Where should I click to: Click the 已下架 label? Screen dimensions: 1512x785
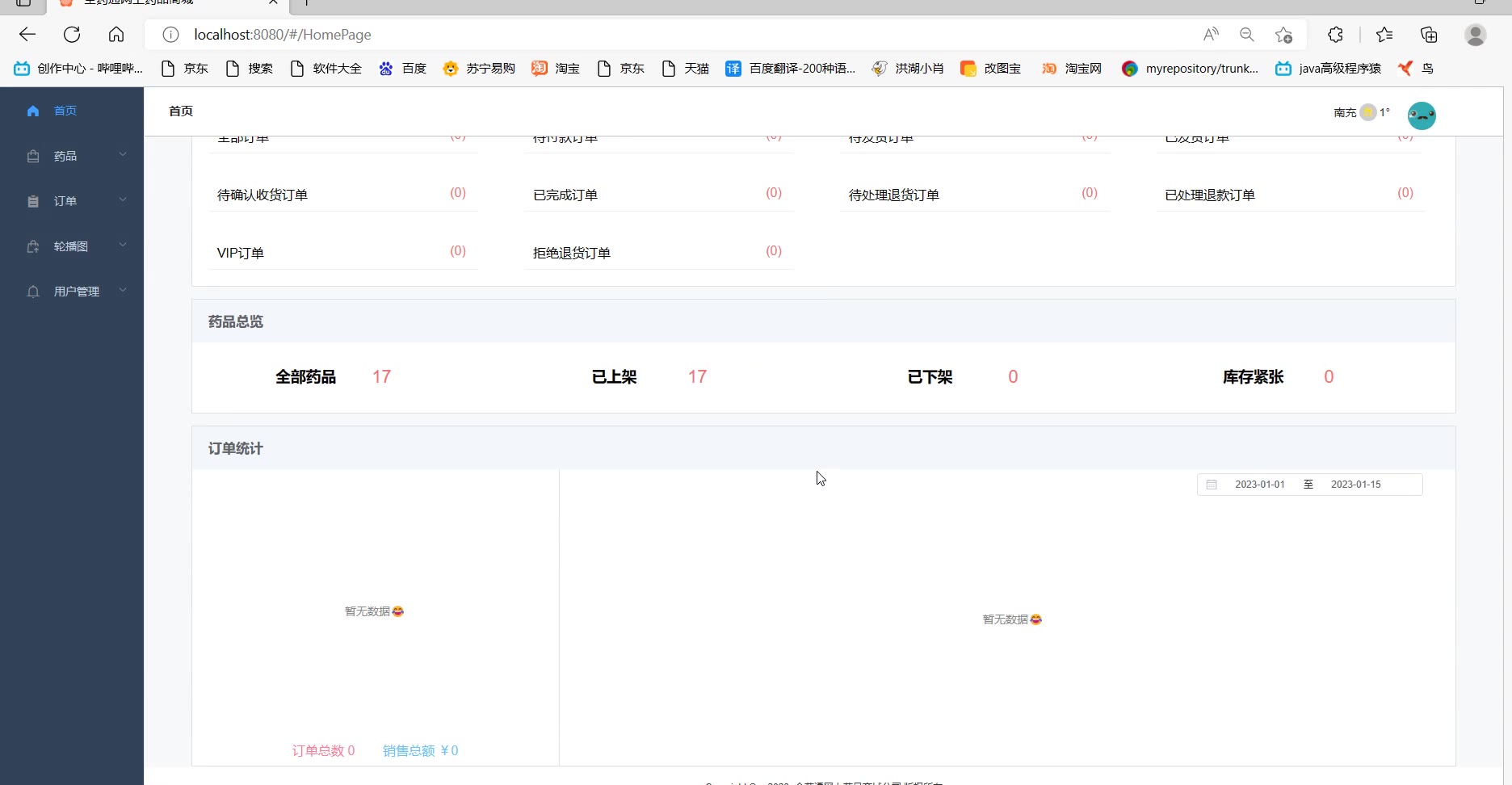click(930, 377)
